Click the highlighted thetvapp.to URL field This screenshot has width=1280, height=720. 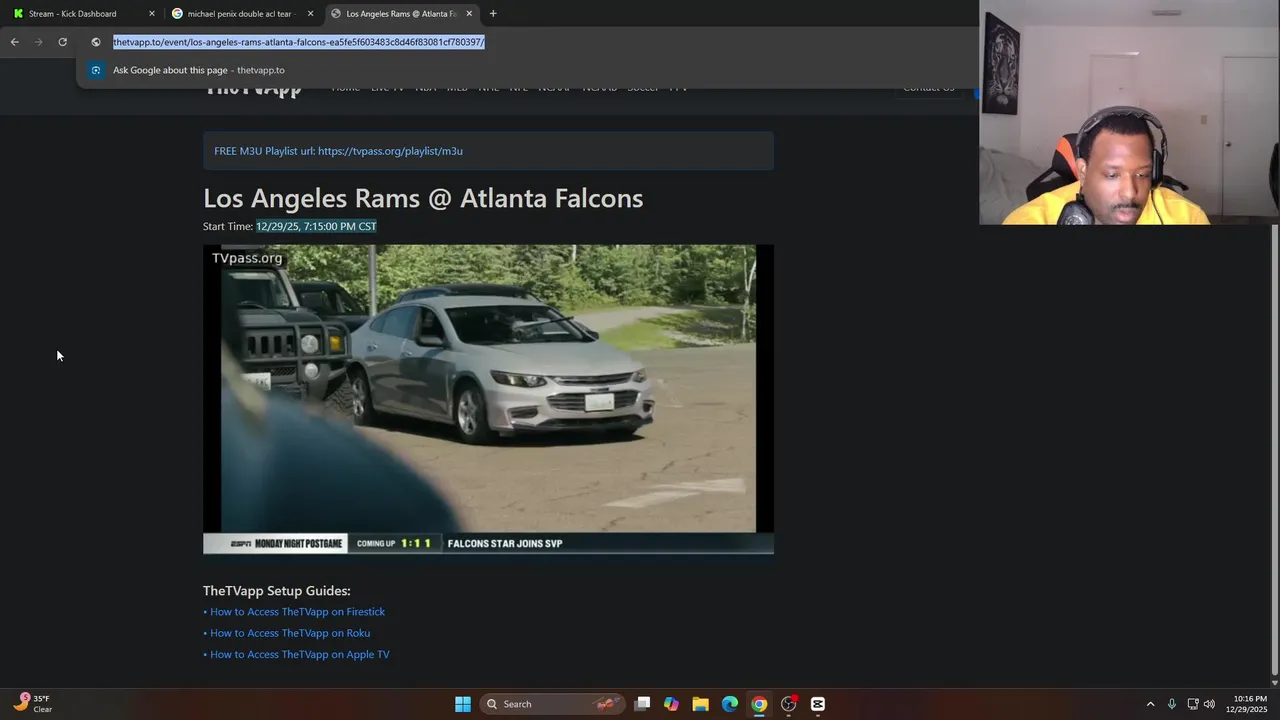(299, 42)
